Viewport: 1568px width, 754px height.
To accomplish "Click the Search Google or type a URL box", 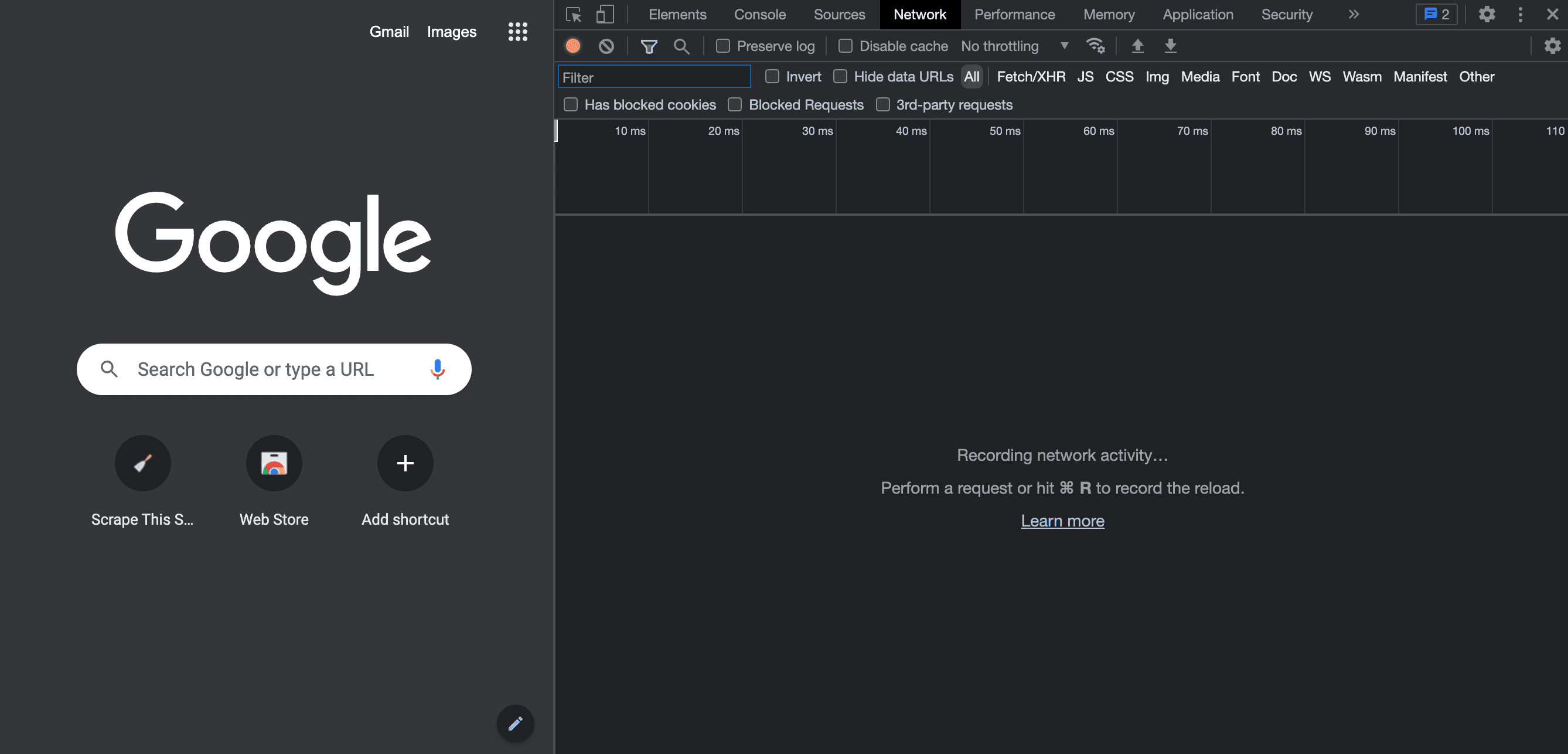I will 274,369.
